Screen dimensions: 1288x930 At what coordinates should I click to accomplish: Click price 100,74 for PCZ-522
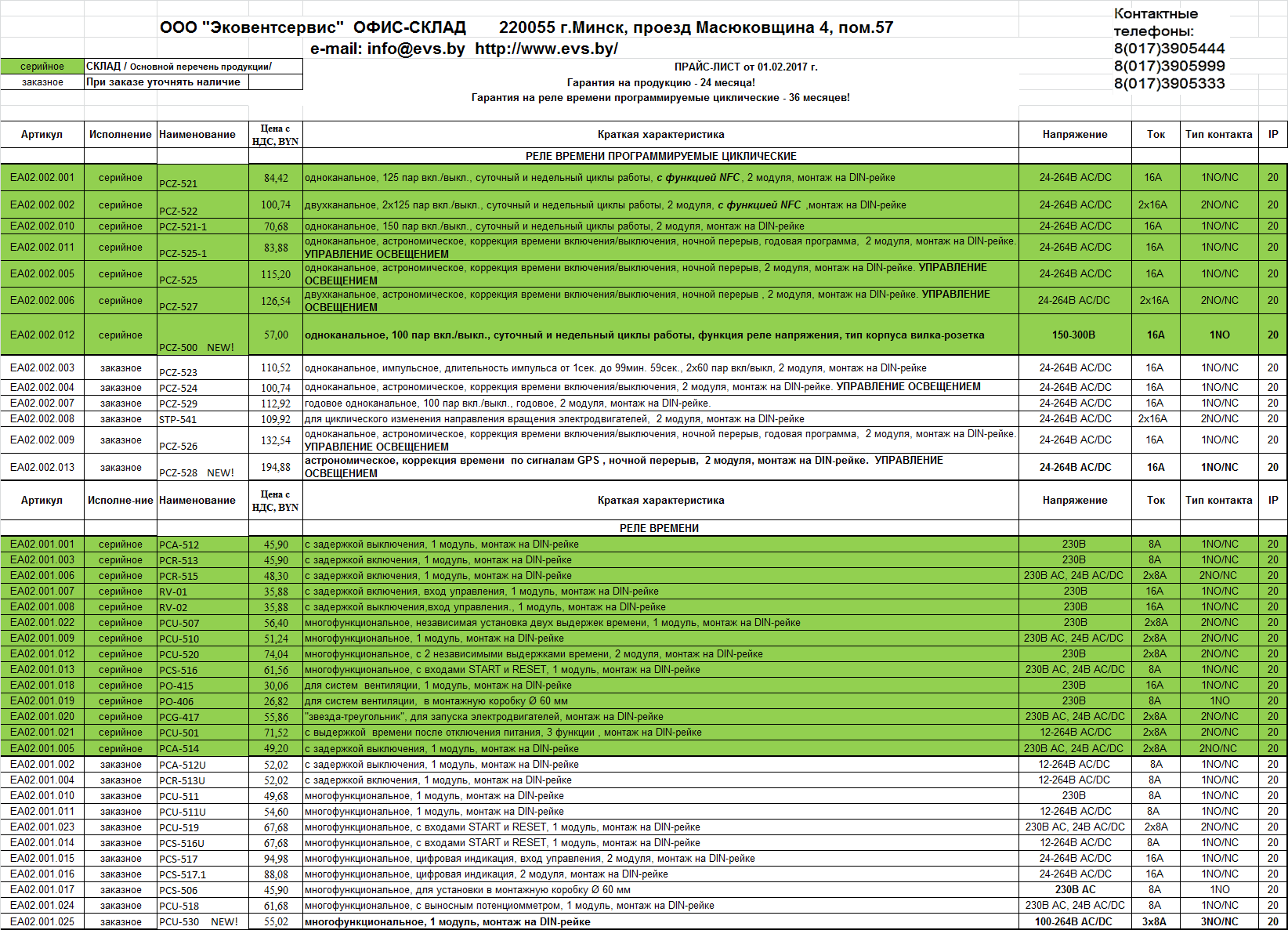click(276, 204)
